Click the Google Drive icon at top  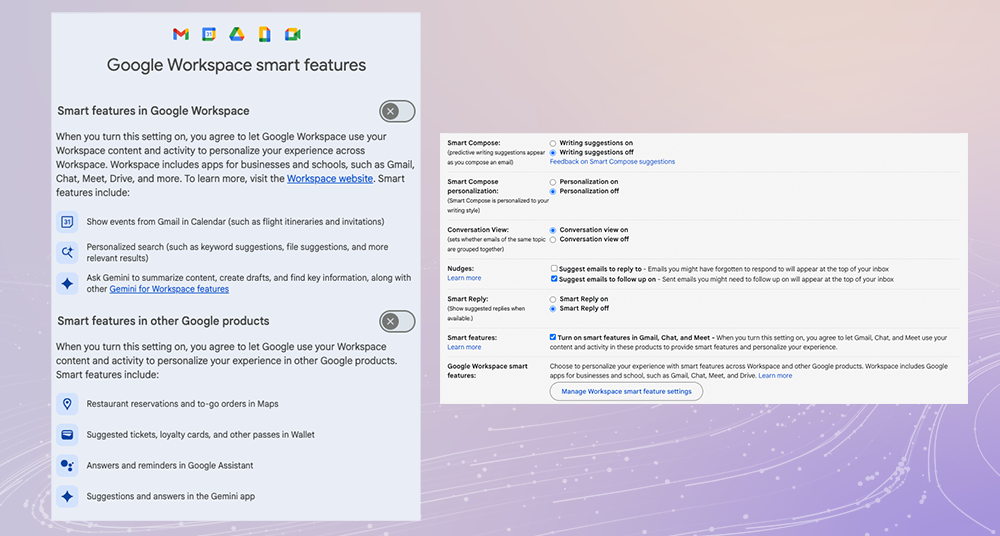(237, 34)
